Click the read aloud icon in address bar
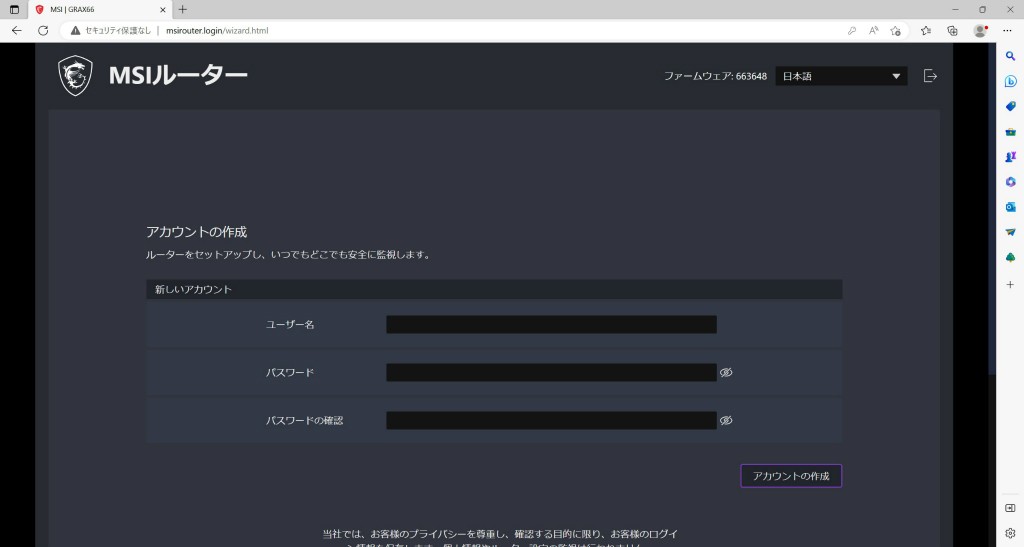 coord(873,31)
